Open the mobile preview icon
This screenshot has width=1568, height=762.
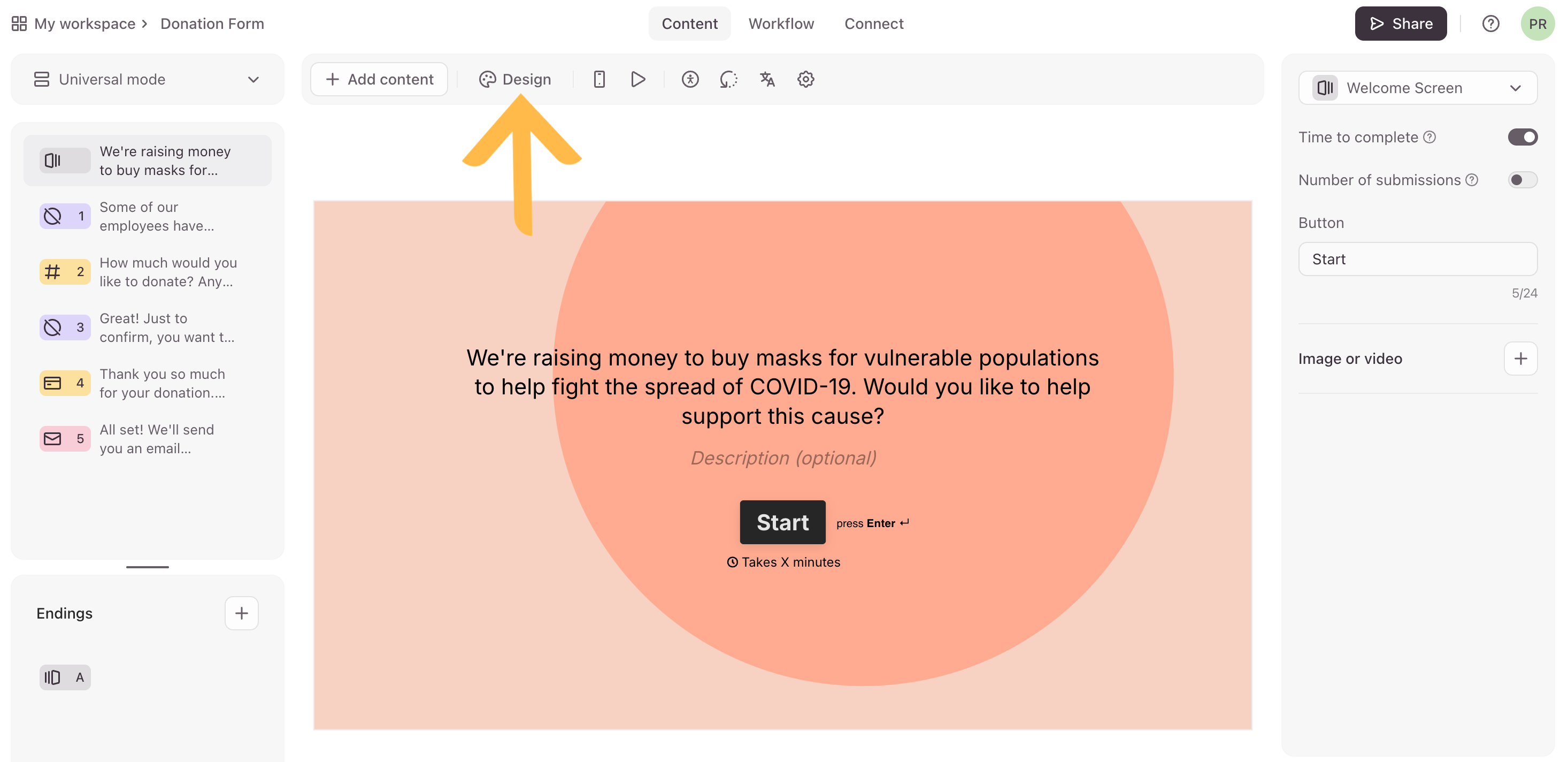point(599,79)
